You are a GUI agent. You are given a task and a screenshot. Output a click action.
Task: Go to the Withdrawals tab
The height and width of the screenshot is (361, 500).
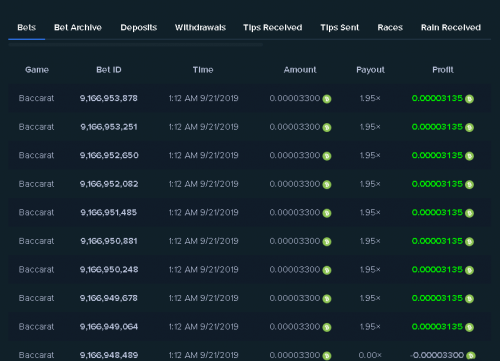(200, 27)
